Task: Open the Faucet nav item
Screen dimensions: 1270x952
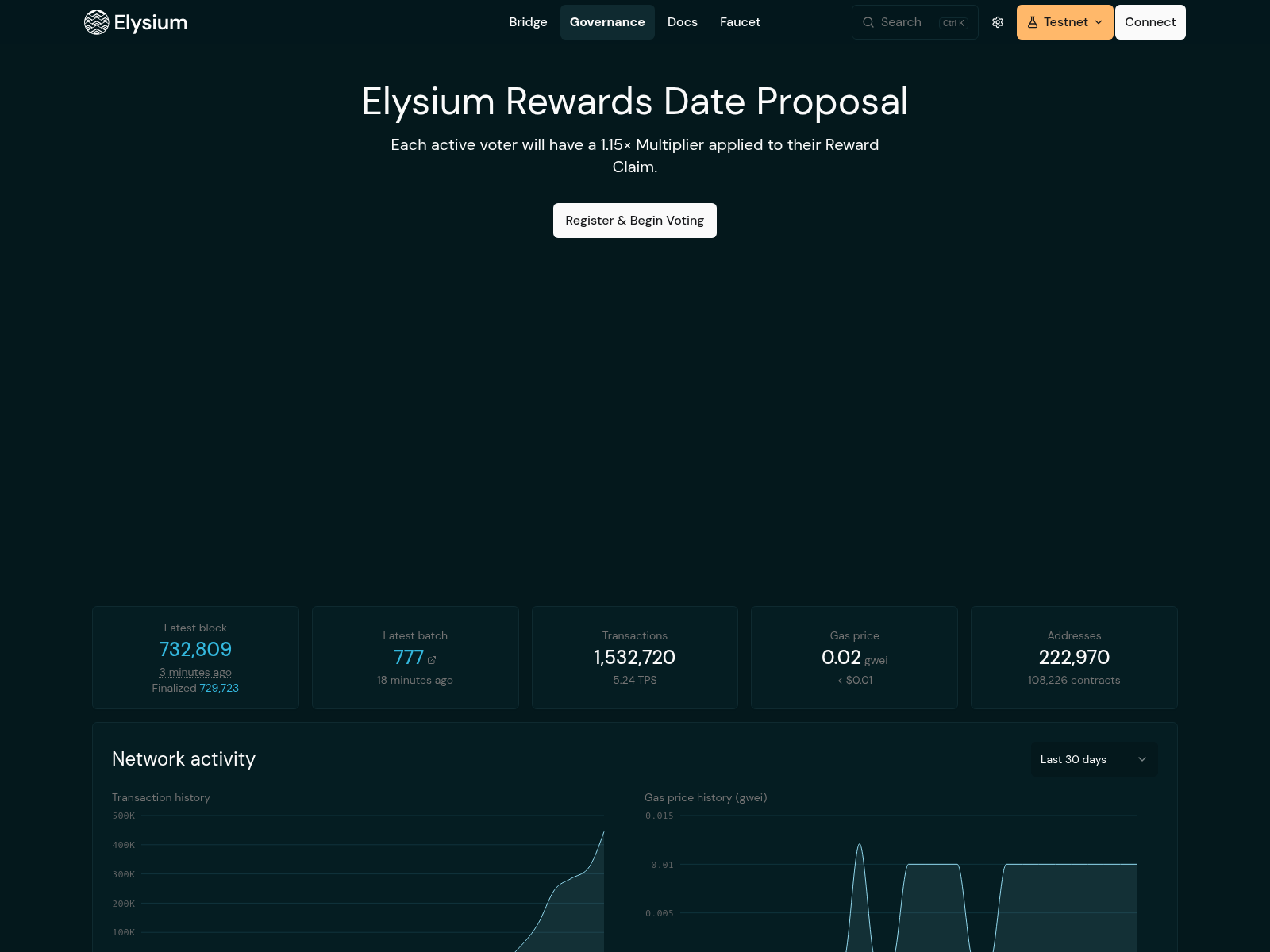Action: (x=740, y=22)
